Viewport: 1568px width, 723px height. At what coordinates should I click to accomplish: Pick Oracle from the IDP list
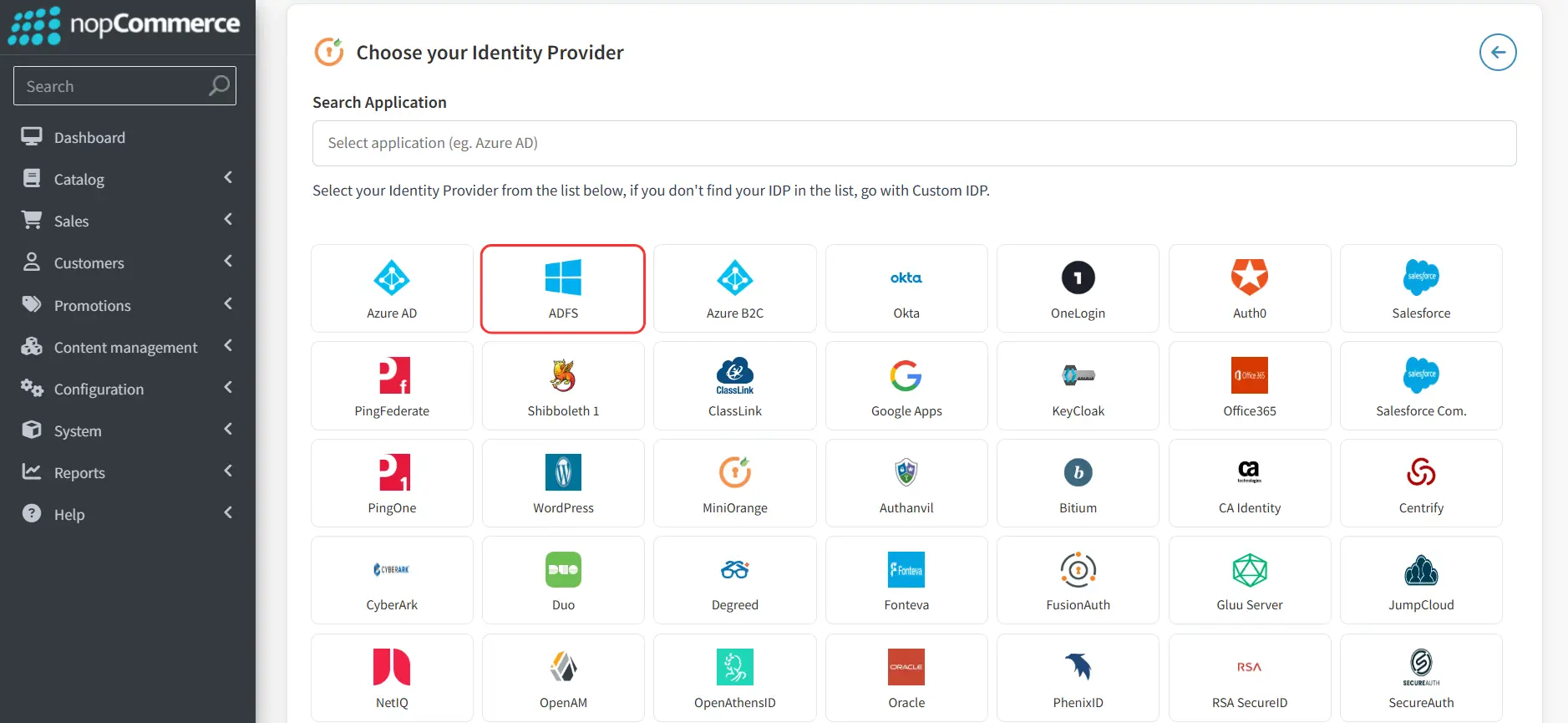pos(906,677)
